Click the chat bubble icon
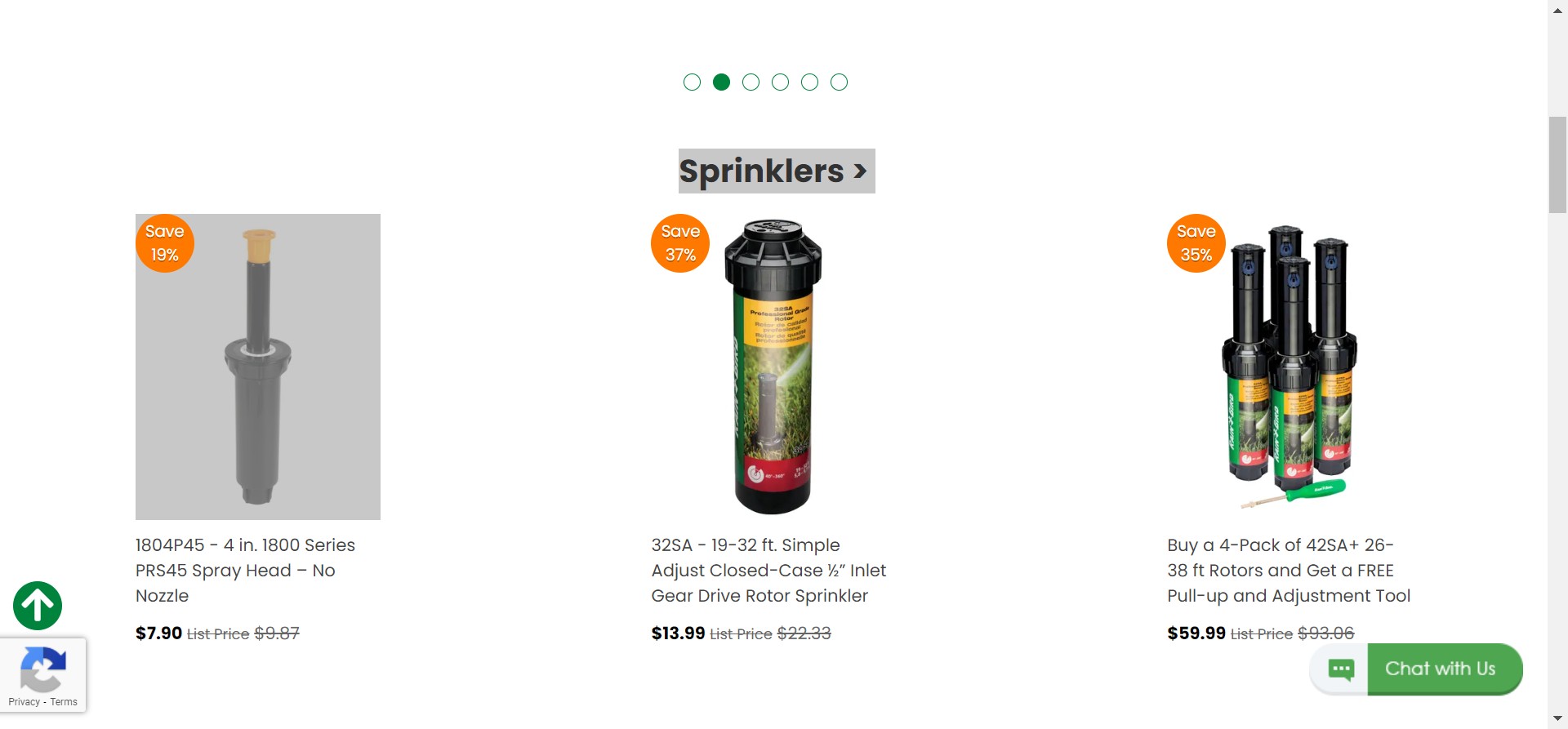 tap(1341, 669)
